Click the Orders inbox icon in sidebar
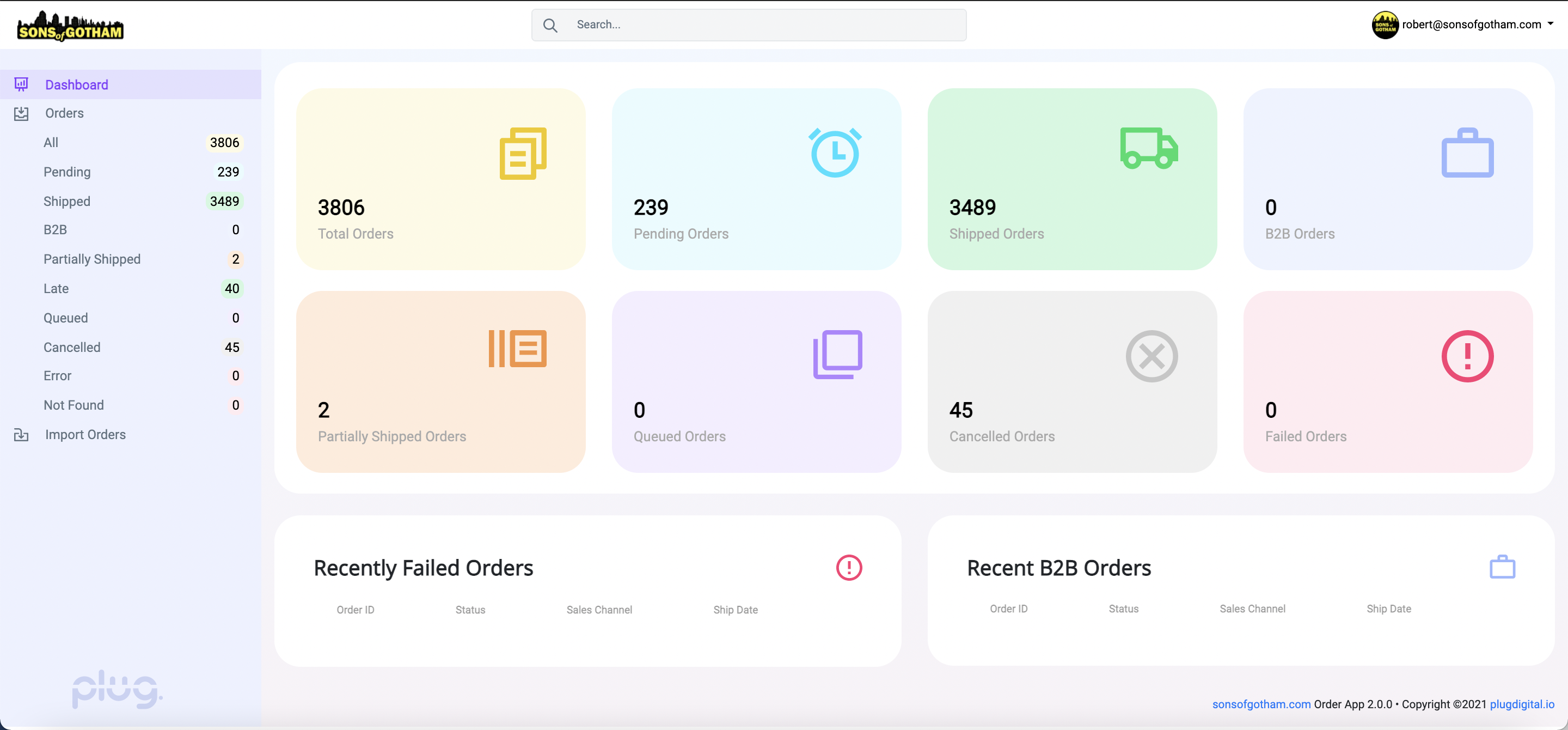Screen dimensions: 1568x730 click(21, 113)
